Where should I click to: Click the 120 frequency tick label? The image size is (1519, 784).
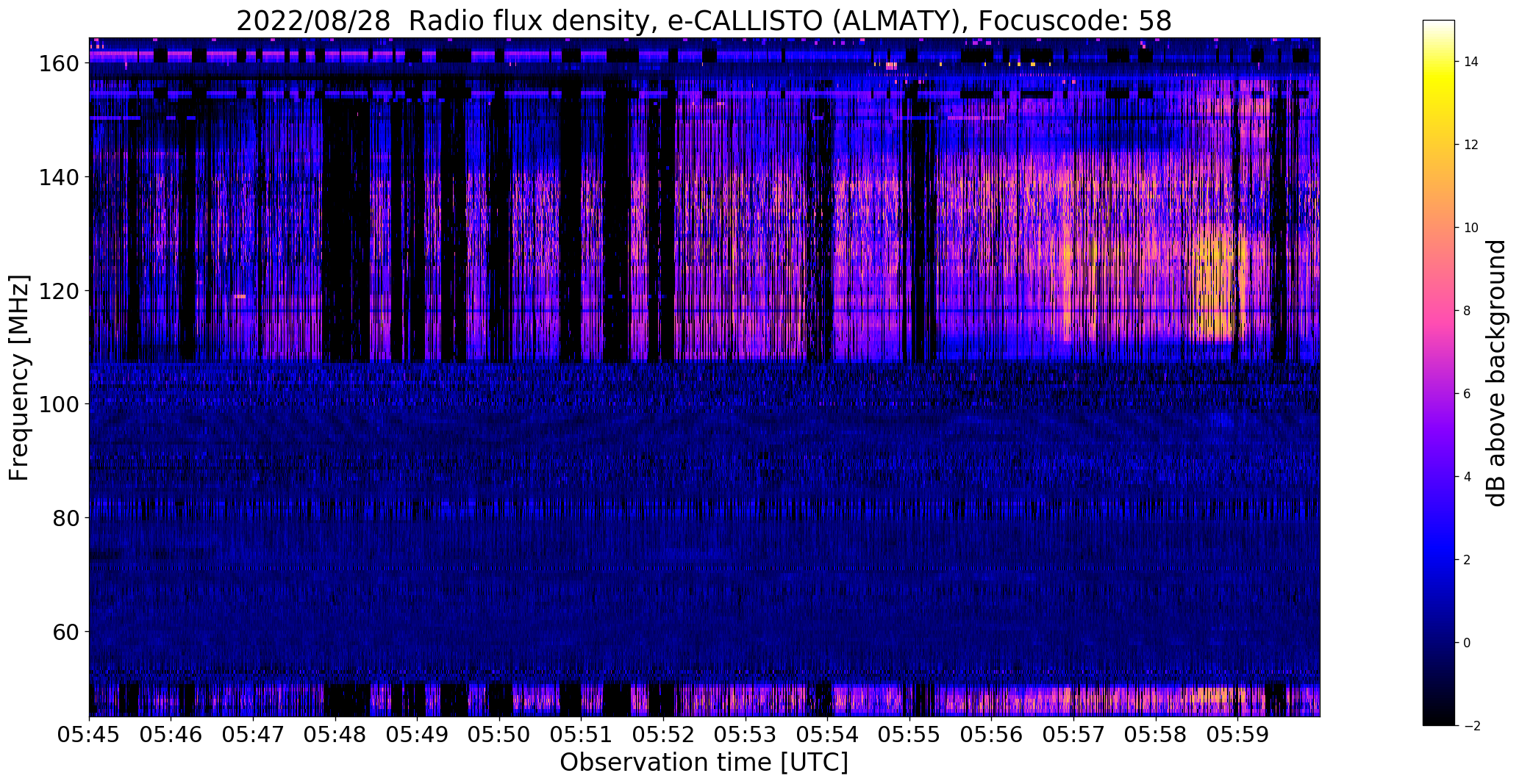tap(60, 290)
